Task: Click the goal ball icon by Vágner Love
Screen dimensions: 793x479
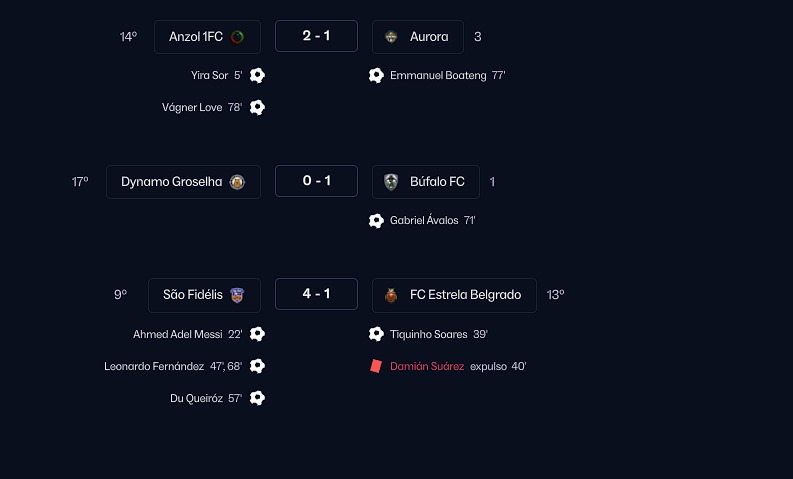Action: pyautogui.click(x=257, y=107)
